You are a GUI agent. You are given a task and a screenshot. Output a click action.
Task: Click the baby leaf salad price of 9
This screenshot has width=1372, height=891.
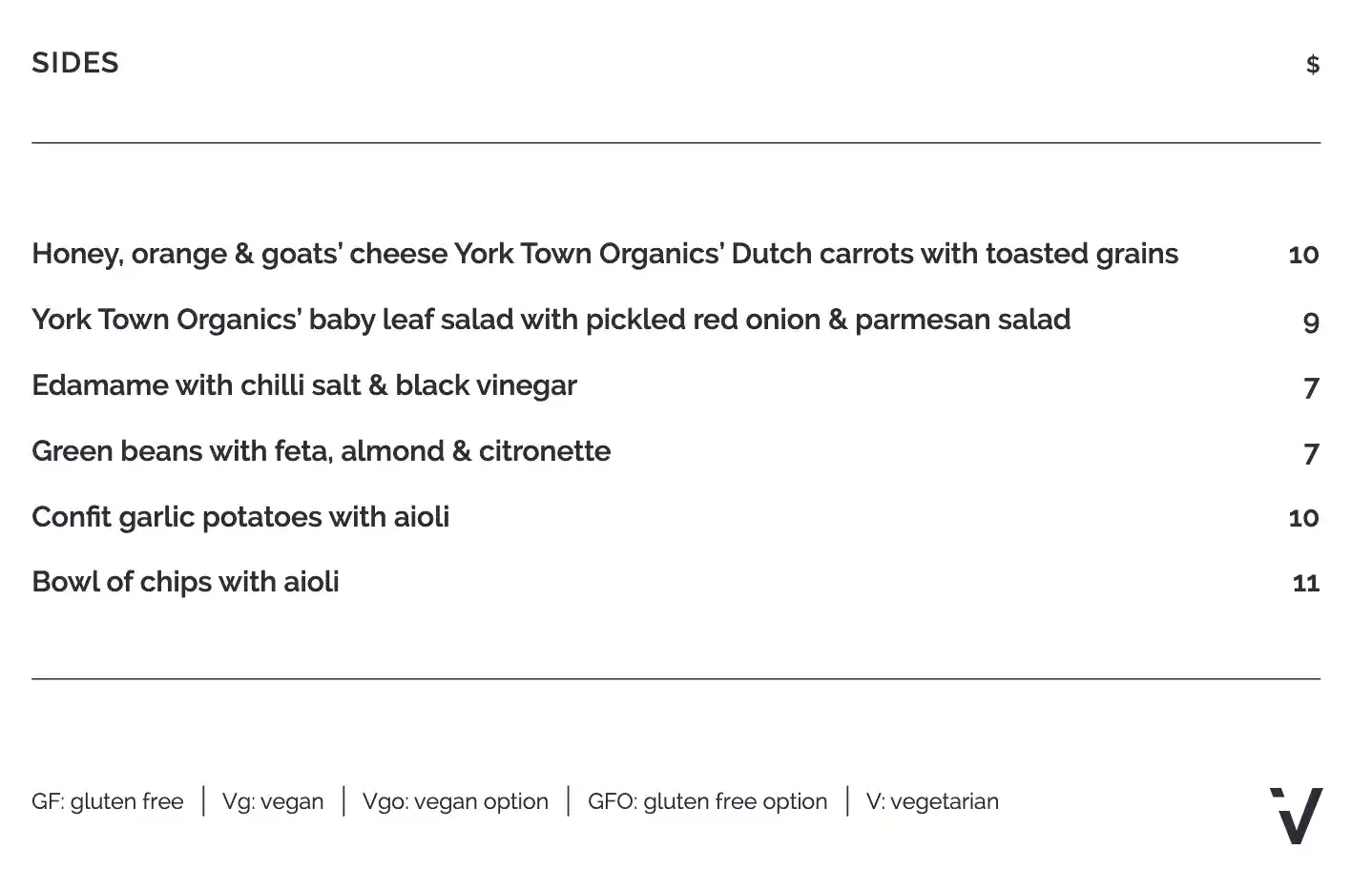click(x=1311, y=321)
